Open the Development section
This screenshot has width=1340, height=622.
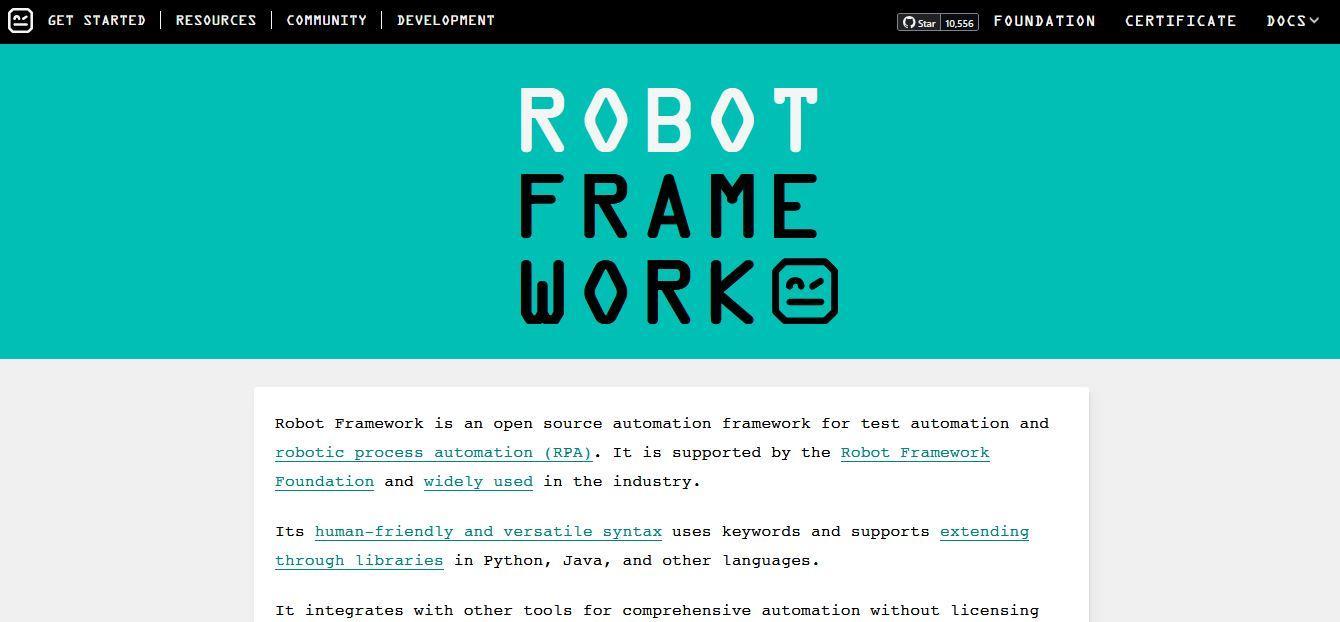click(446, 20)
